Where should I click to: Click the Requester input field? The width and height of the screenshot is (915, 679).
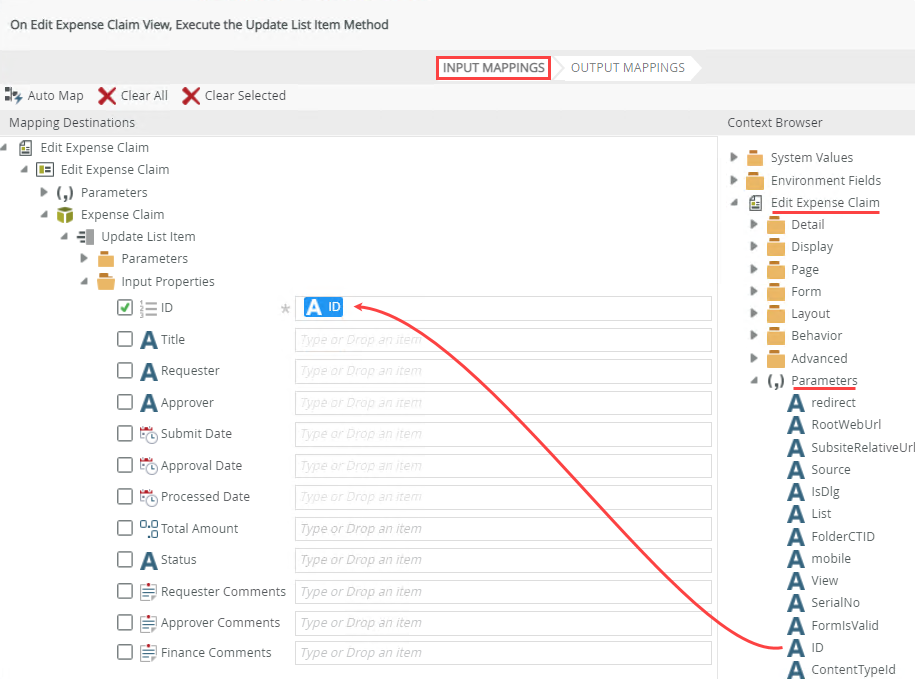pyautogui.click(x=503, y=371)
